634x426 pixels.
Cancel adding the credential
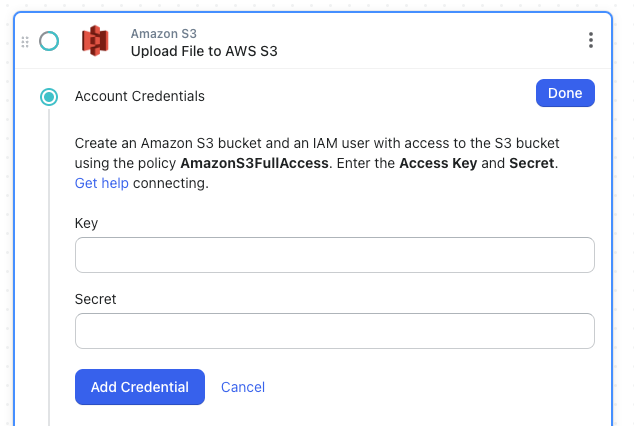[243, 387]
